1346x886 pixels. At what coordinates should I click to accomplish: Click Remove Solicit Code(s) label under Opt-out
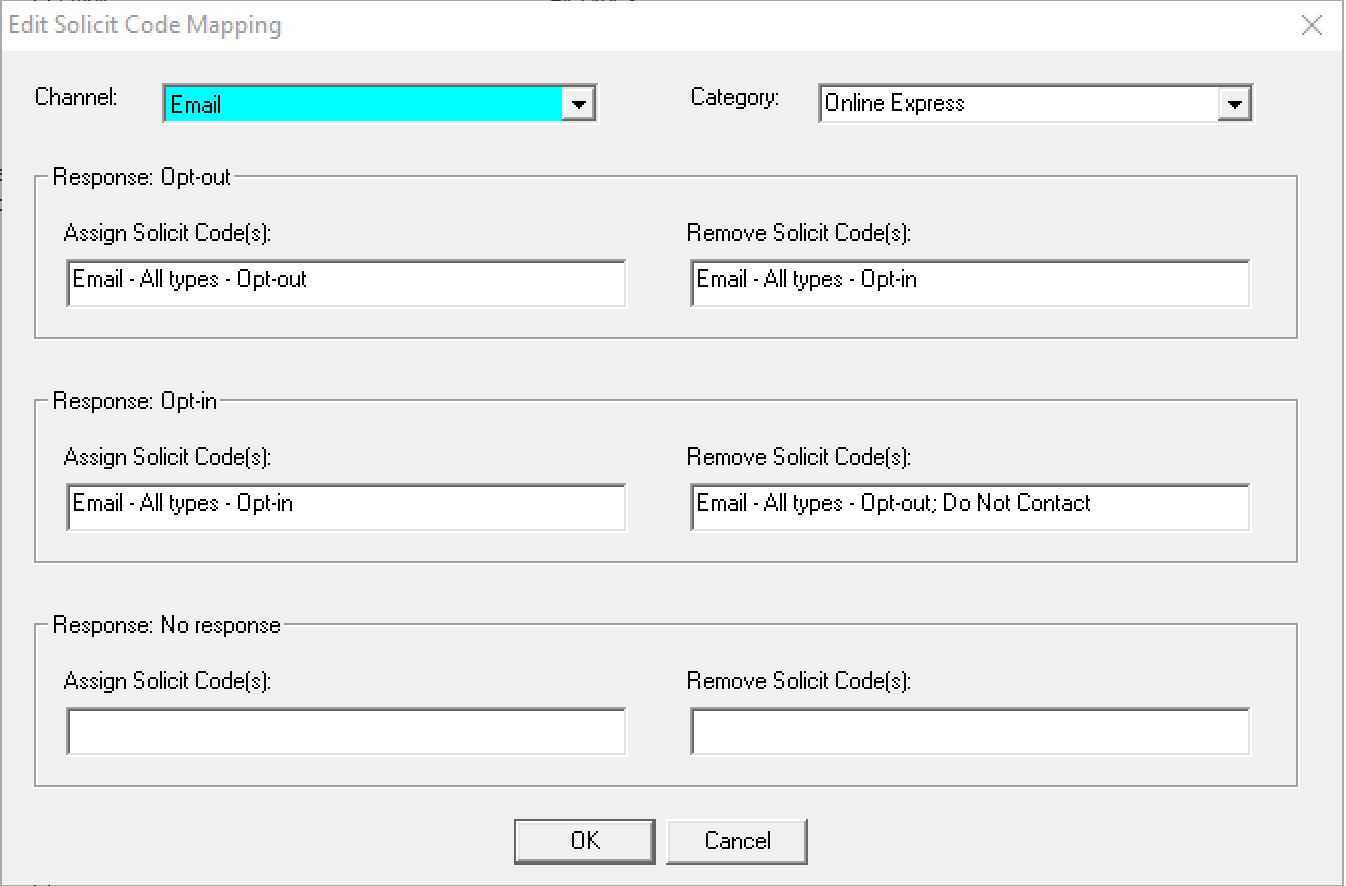[799, 233]
